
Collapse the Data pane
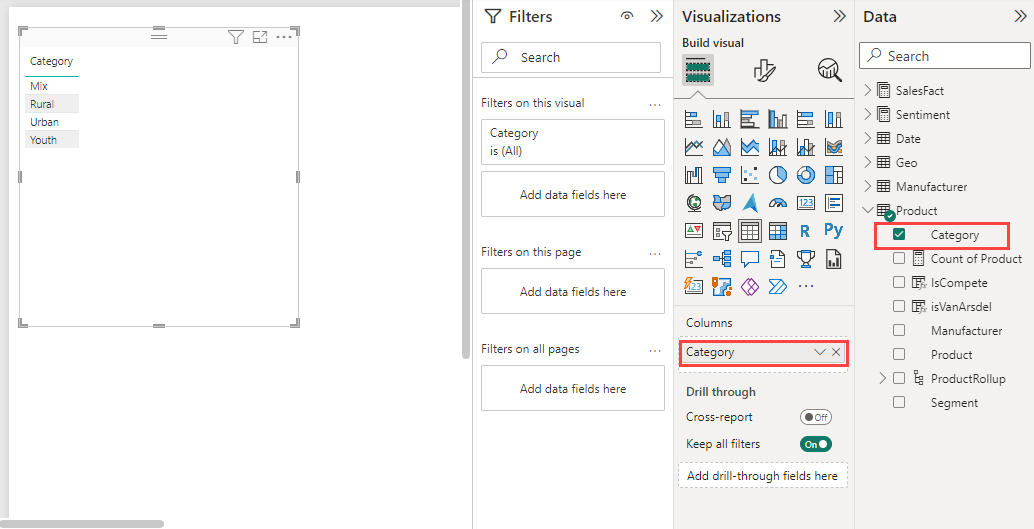coord(1020,16)
